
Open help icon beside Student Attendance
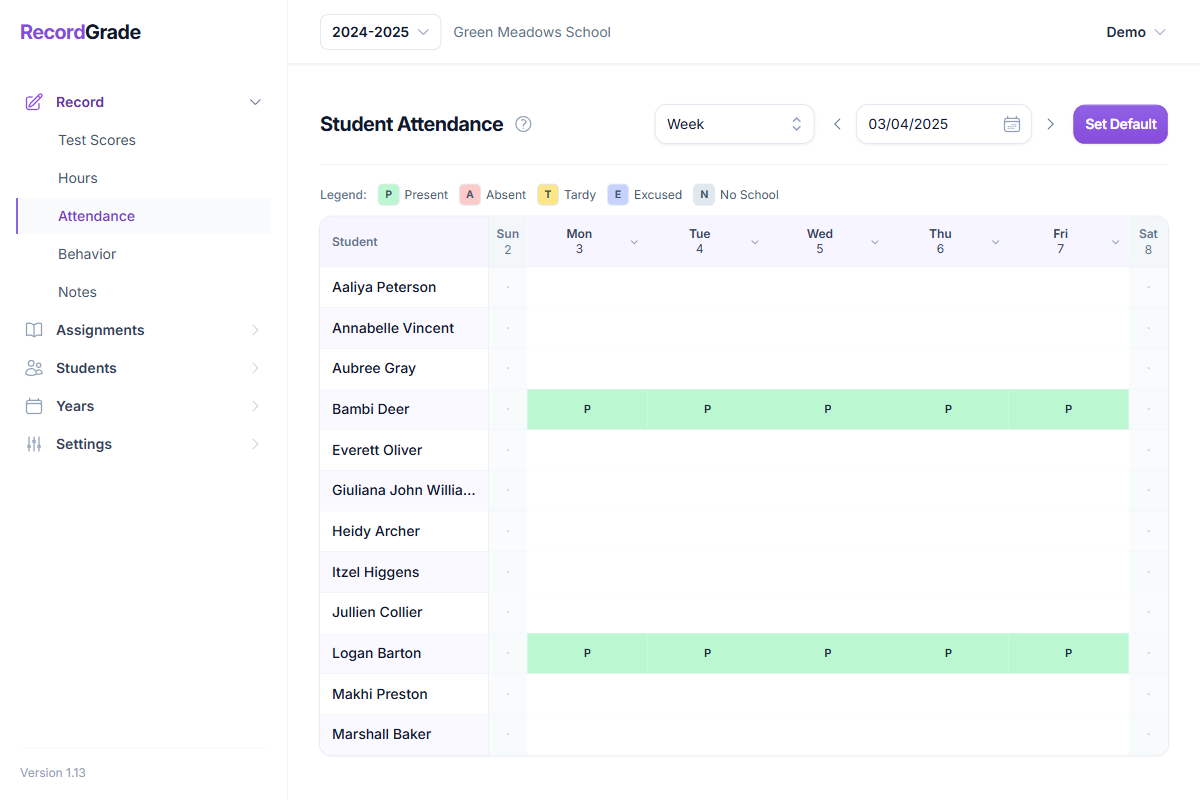(523, 124)
